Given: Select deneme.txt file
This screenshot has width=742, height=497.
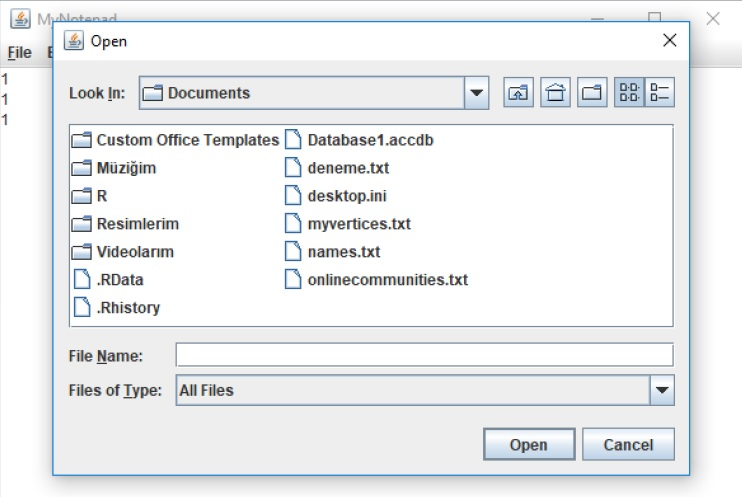Looking at the screenshot, I should pos(337,168).
